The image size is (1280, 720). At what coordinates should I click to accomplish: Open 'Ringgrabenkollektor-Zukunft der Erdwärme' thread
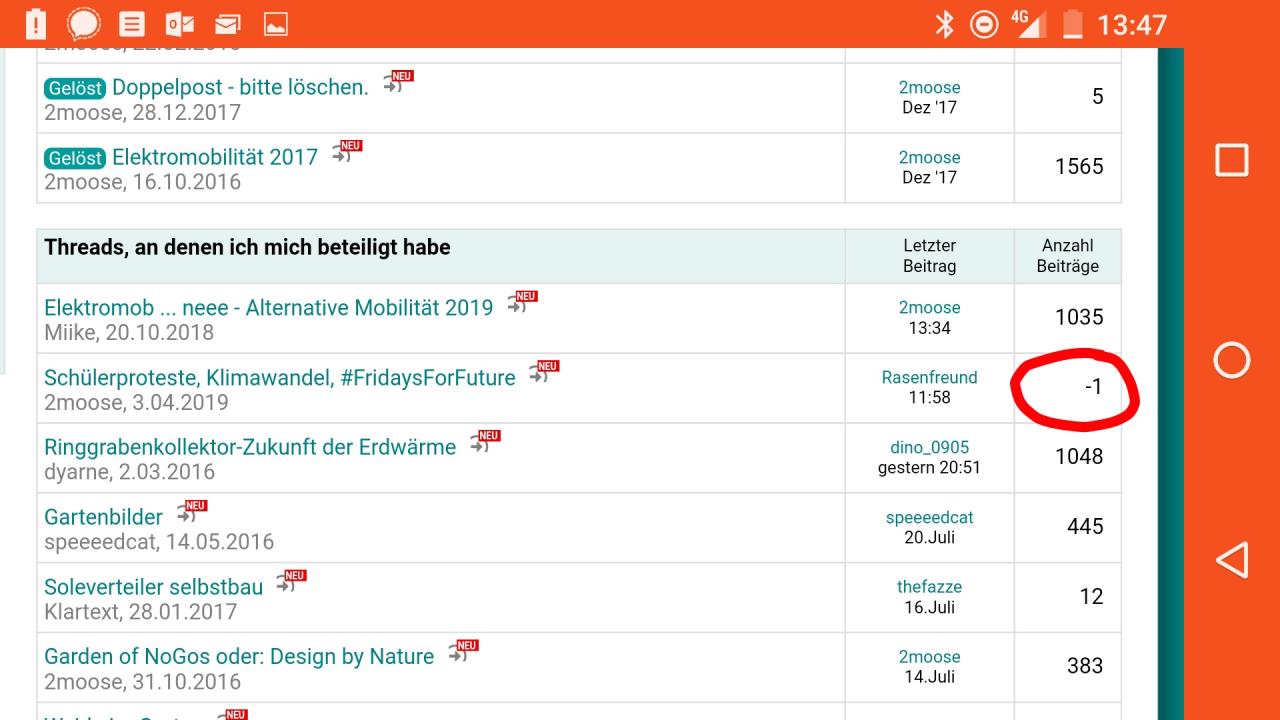250,447
